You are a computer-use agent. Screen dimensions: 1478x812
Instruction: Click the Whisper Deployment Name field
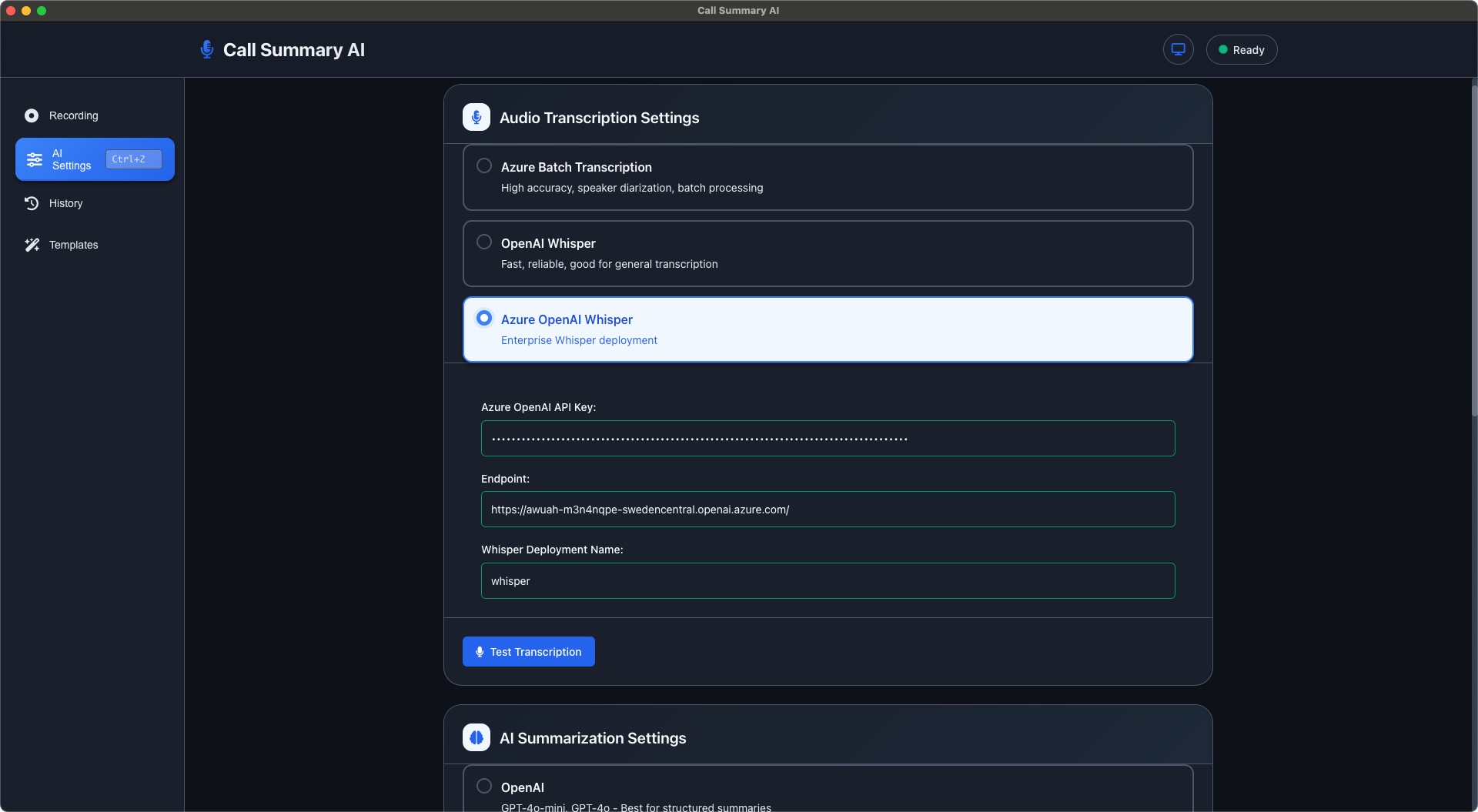click(828, 581)
